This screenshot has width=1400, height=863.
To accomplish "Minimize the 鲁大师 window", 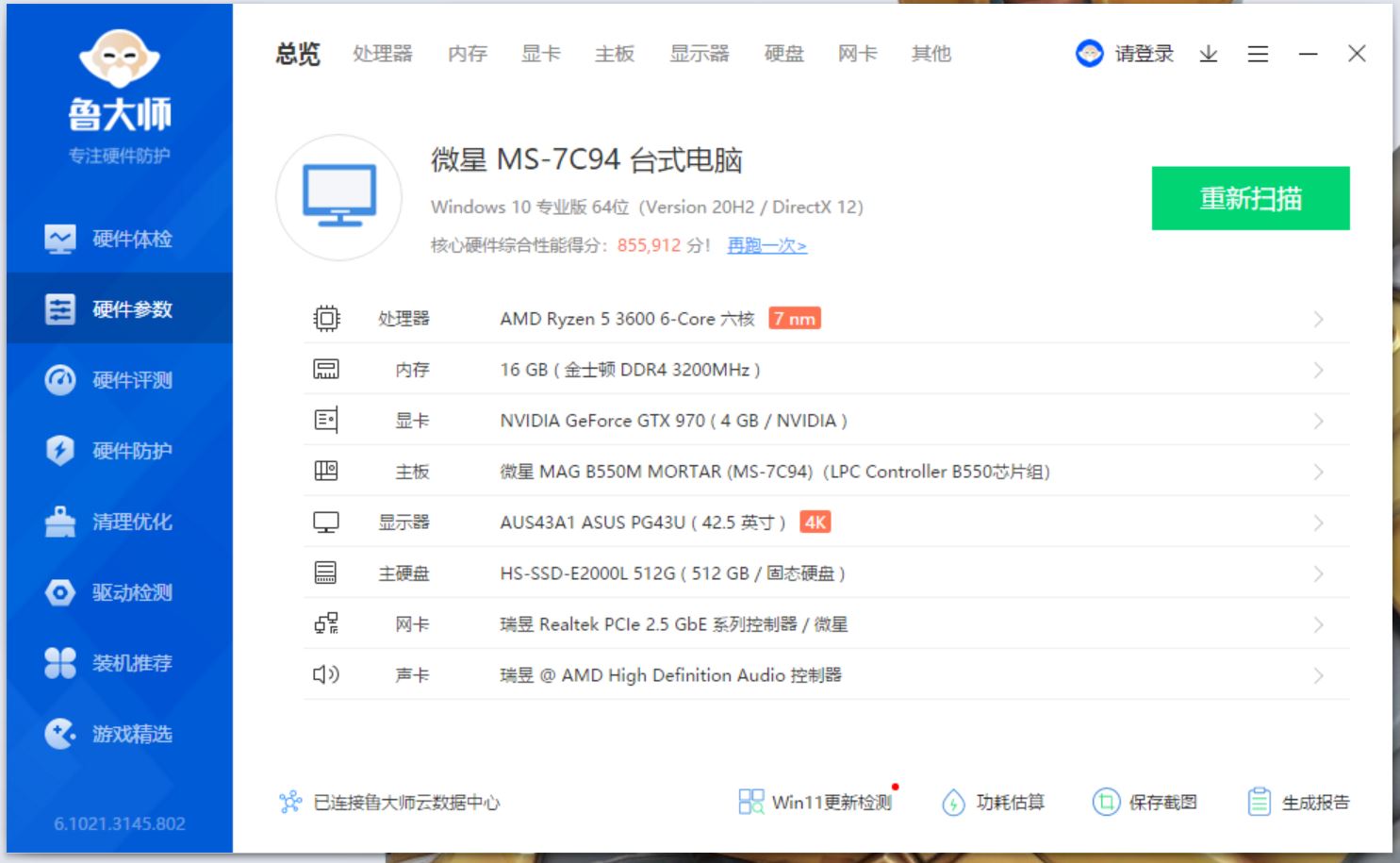I will click(1308, 55).
